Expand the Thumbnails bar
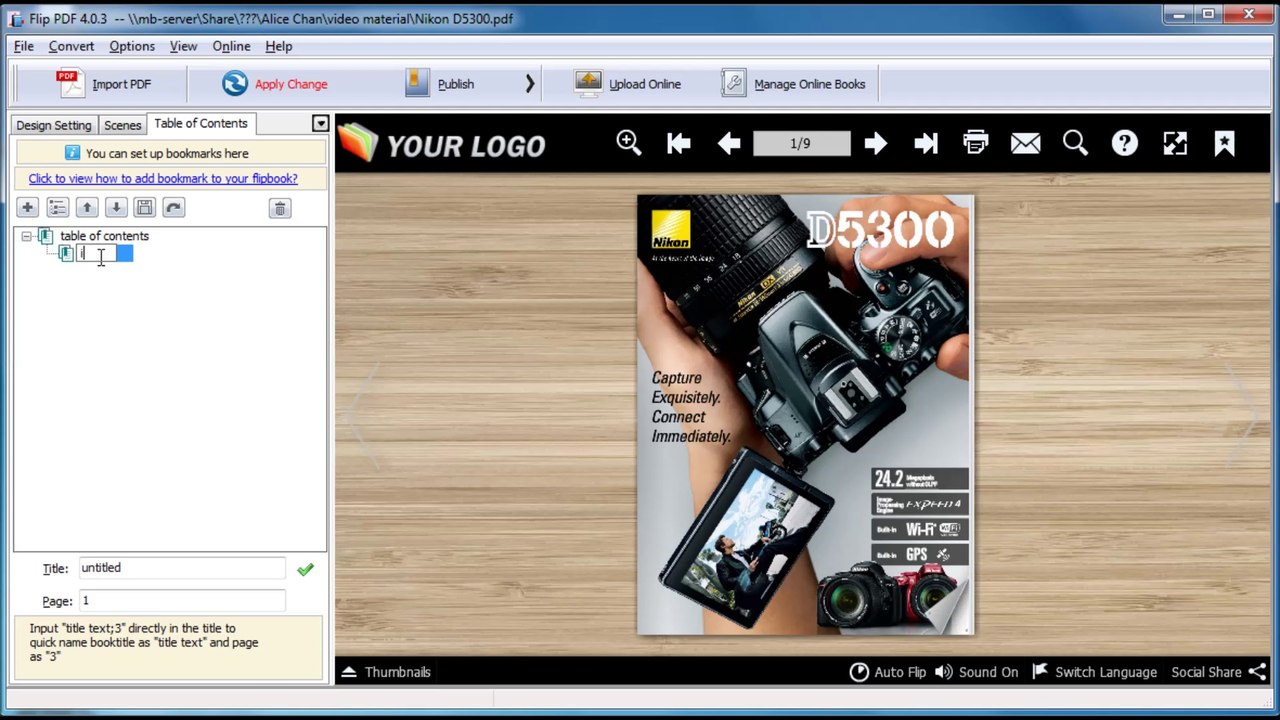 point(386,672)
